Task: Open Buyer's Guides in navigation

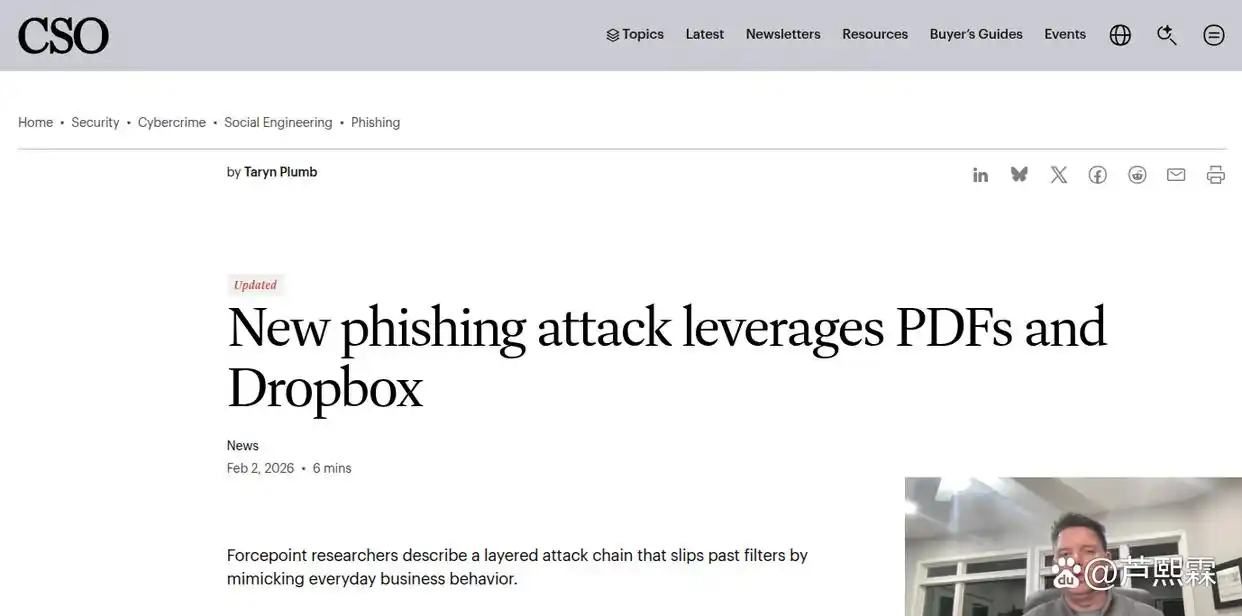Action: (x=976, y=34)
